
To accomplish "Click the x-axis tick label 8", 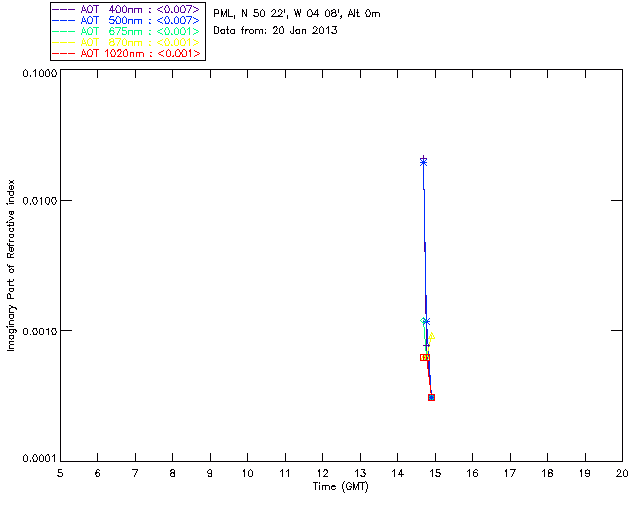I will 173,473.
